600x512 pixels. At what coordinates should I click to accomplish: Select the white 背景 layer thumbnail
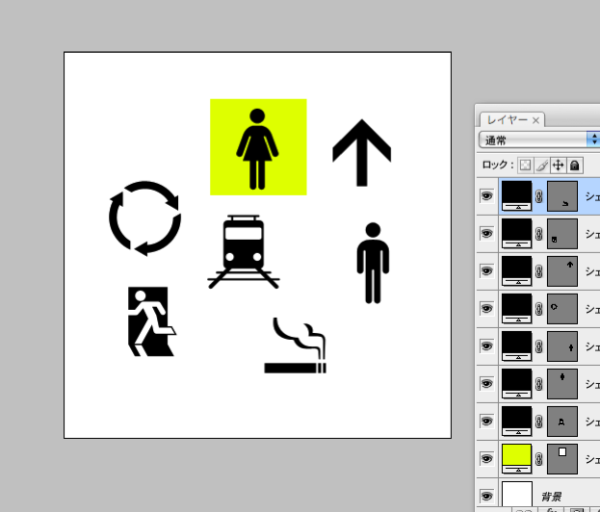coord(517,494)
